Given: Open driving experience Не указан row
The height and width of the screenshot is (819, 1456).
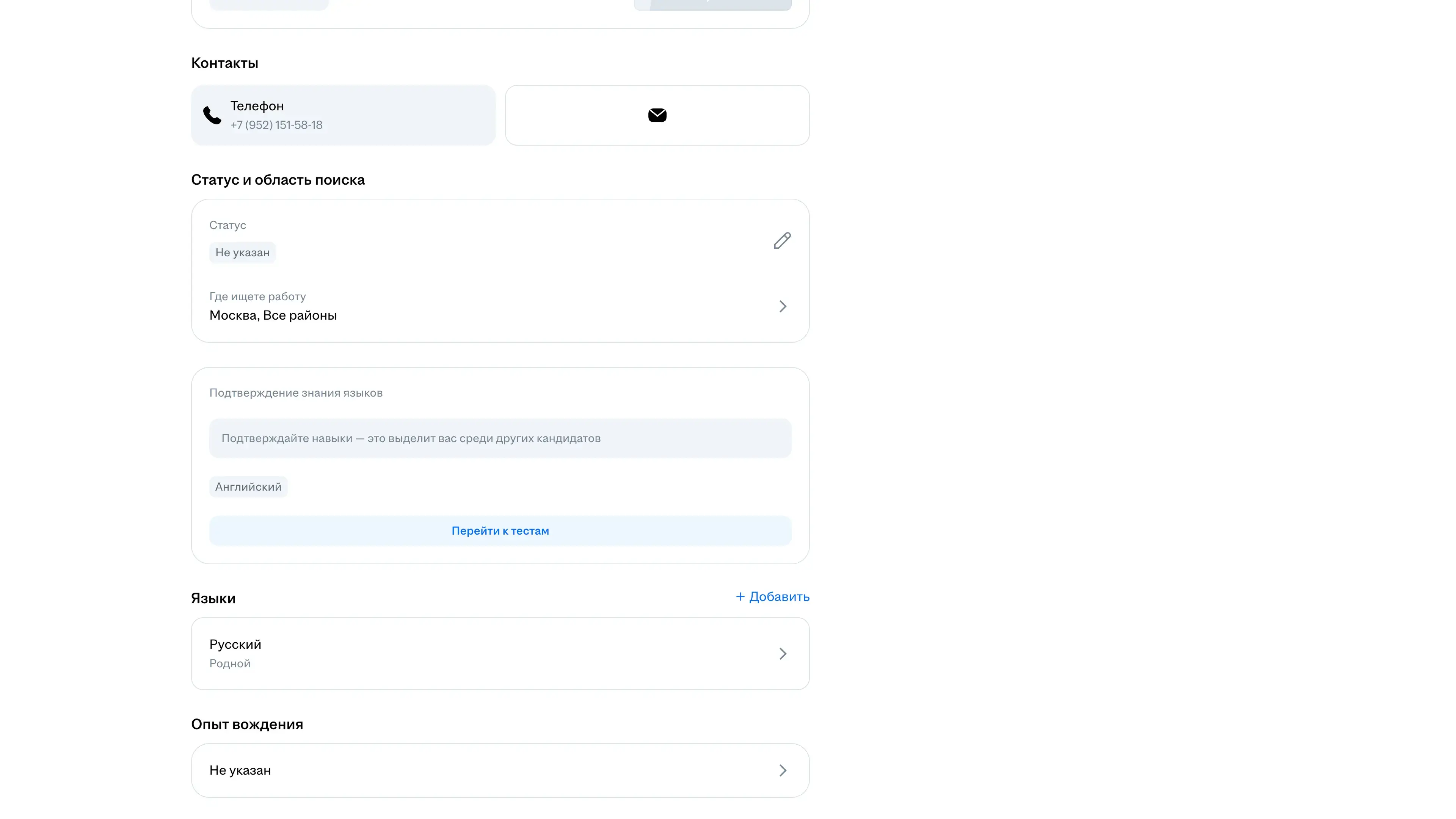Looking at the screenshot, I should coord(240,770).
